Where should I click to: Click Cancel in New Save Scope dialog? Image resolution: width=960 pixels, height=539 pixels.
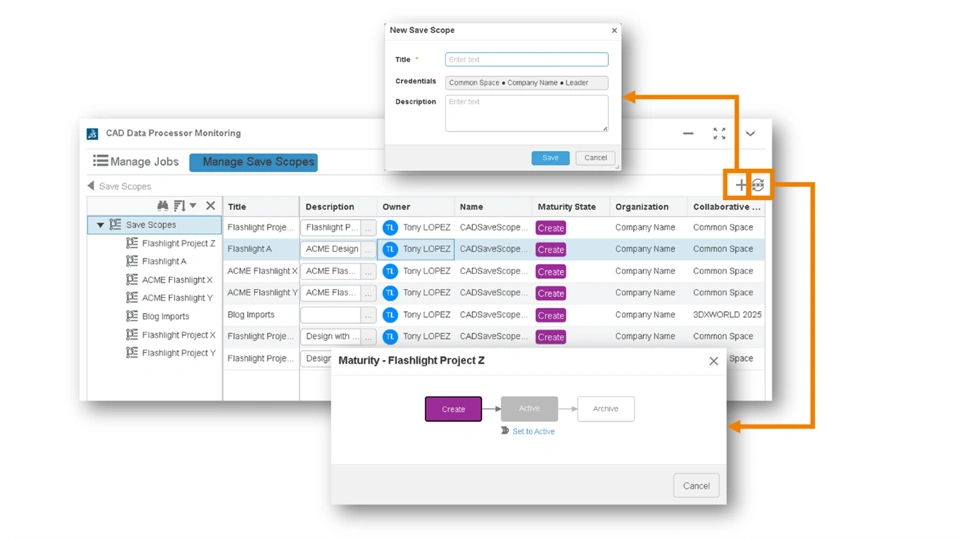tap(595, 158)
